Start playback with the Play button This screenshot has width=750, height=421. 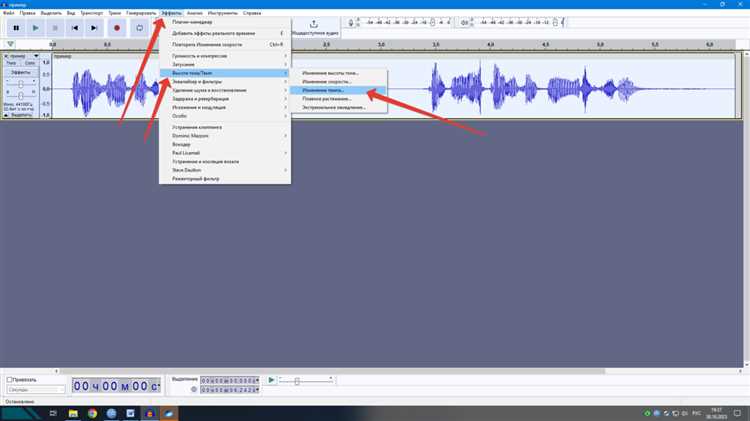tap(35, 28)
